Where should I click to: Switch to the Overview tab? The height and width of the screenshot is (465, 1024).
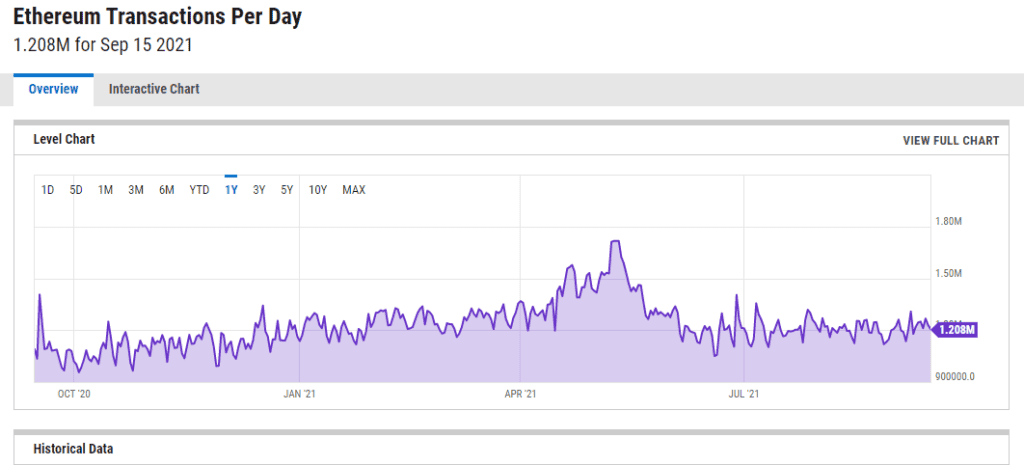coord(54,89)
